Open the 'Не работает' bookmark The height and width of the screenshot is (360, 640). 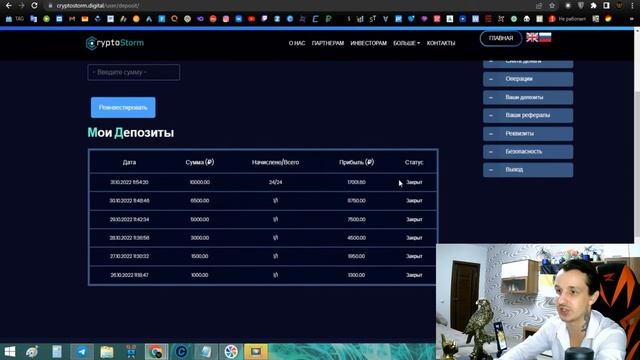[567, 19]
